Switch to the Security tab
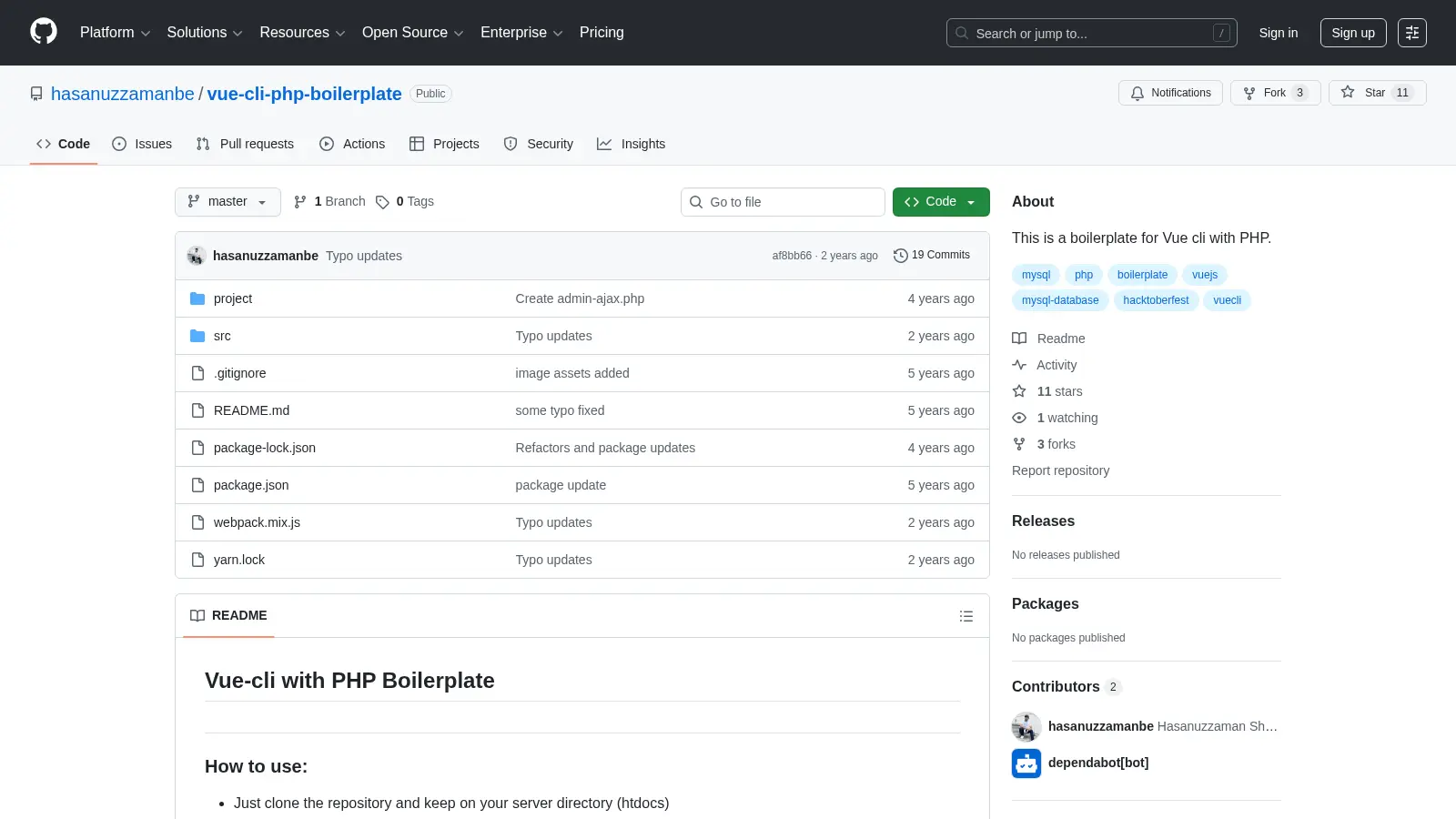 [539, 144]
